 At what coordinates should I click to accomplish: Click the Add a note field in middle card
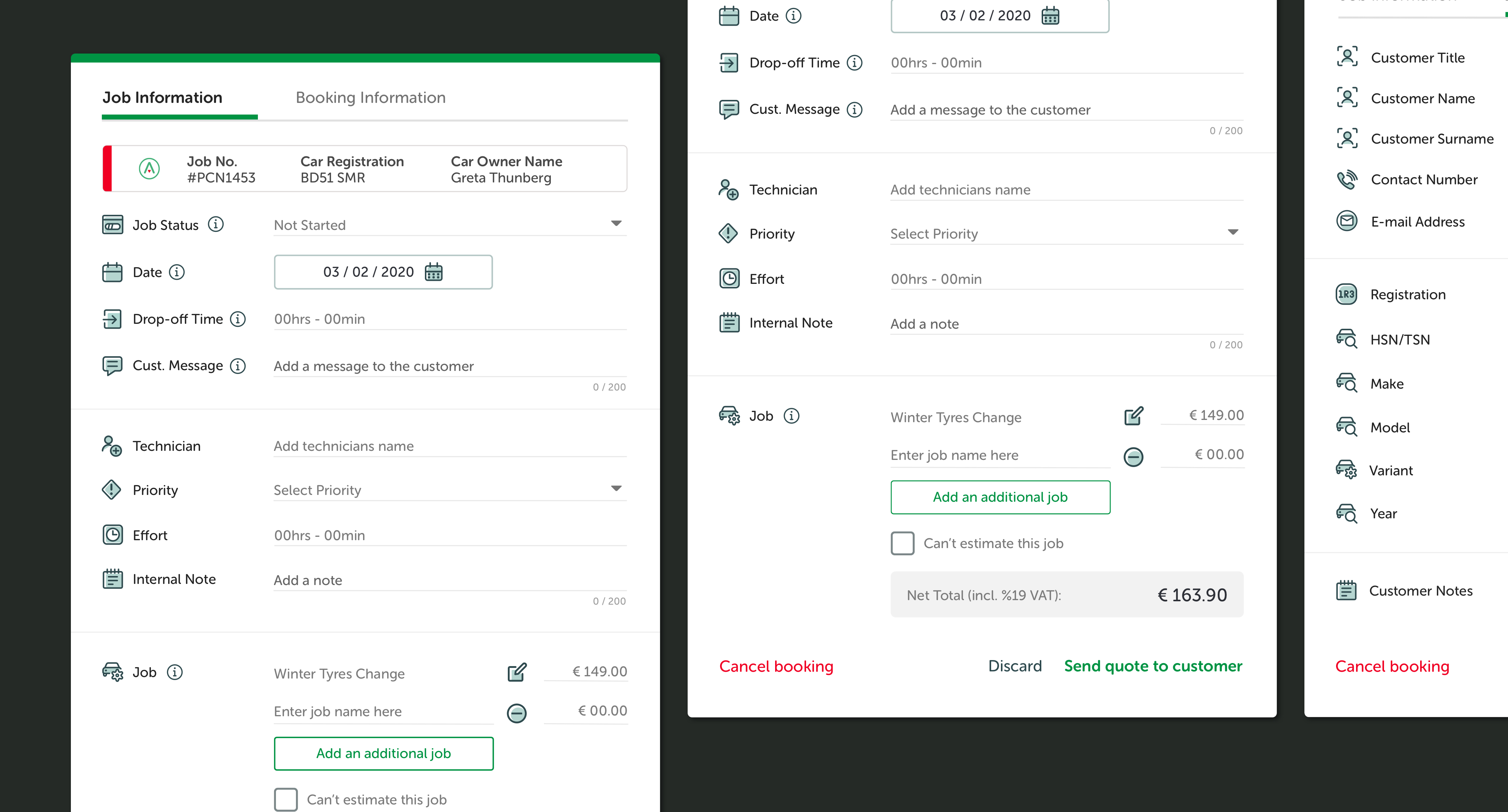[x=1067, y=324]
